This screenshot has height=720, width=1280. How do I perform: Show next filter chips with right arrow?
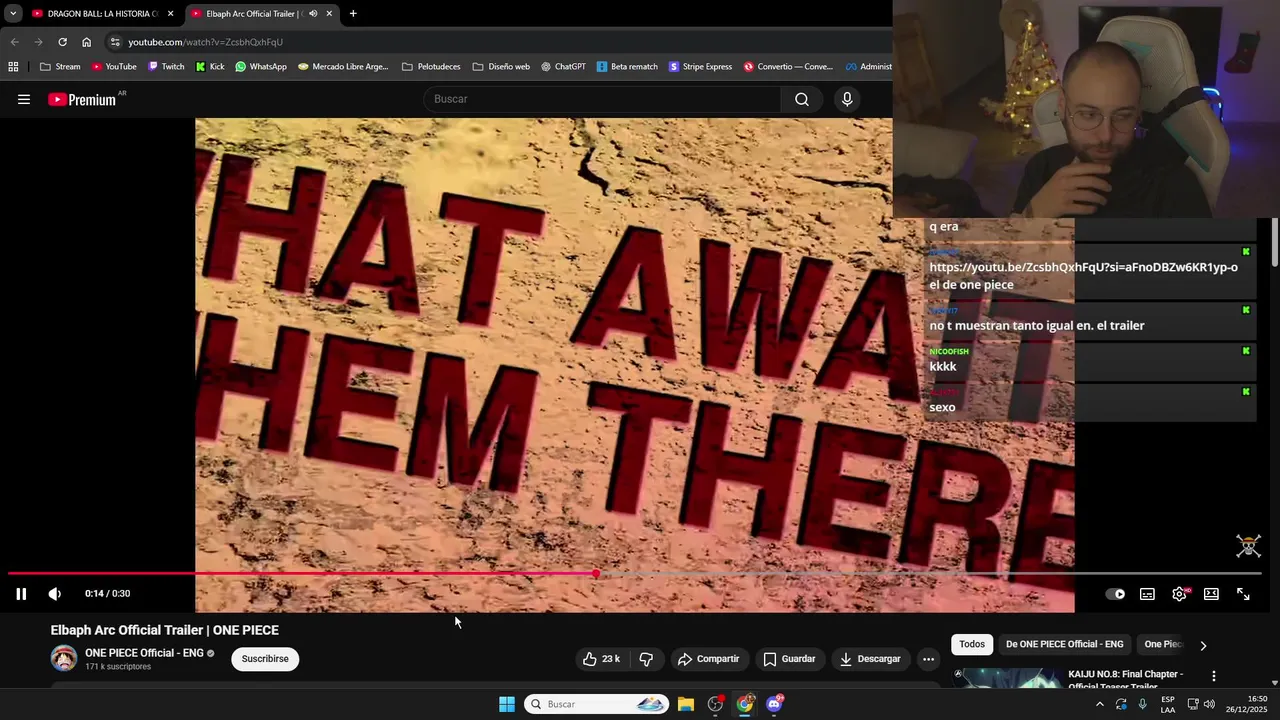1203,645
